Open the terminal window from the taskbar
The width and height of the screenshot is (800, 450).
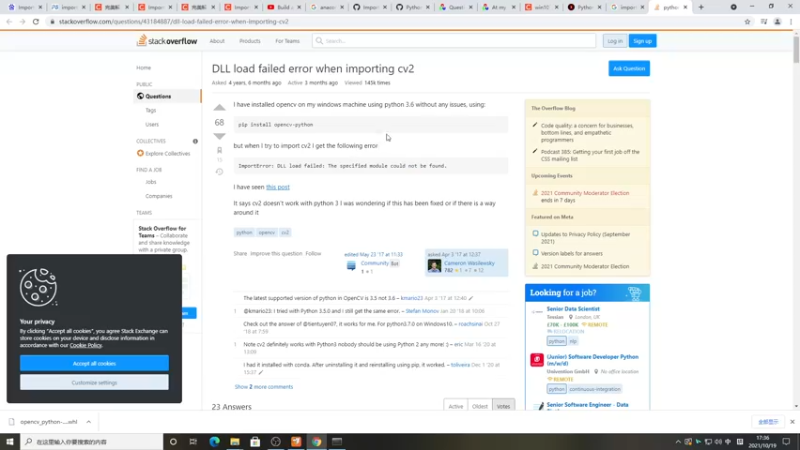337,441
